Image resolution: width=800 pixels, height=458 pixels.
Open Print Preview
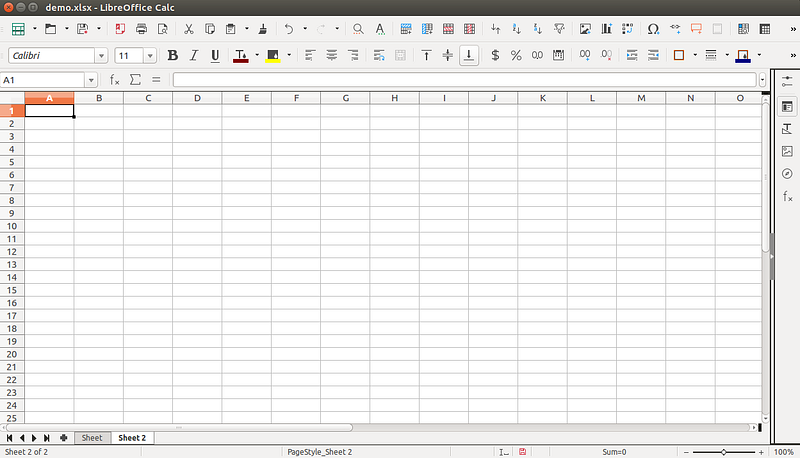pyautogui.click(x=163, y=29)
